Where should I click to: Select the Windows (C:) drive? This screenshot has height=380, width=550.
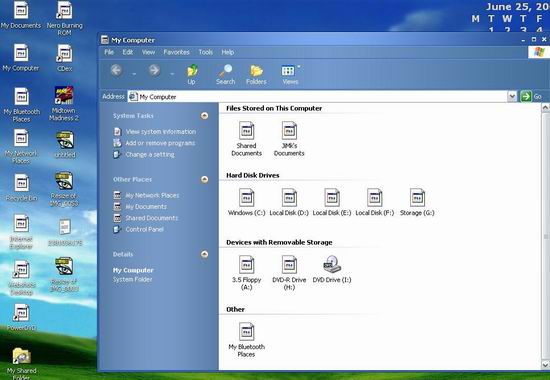[246, 202]
